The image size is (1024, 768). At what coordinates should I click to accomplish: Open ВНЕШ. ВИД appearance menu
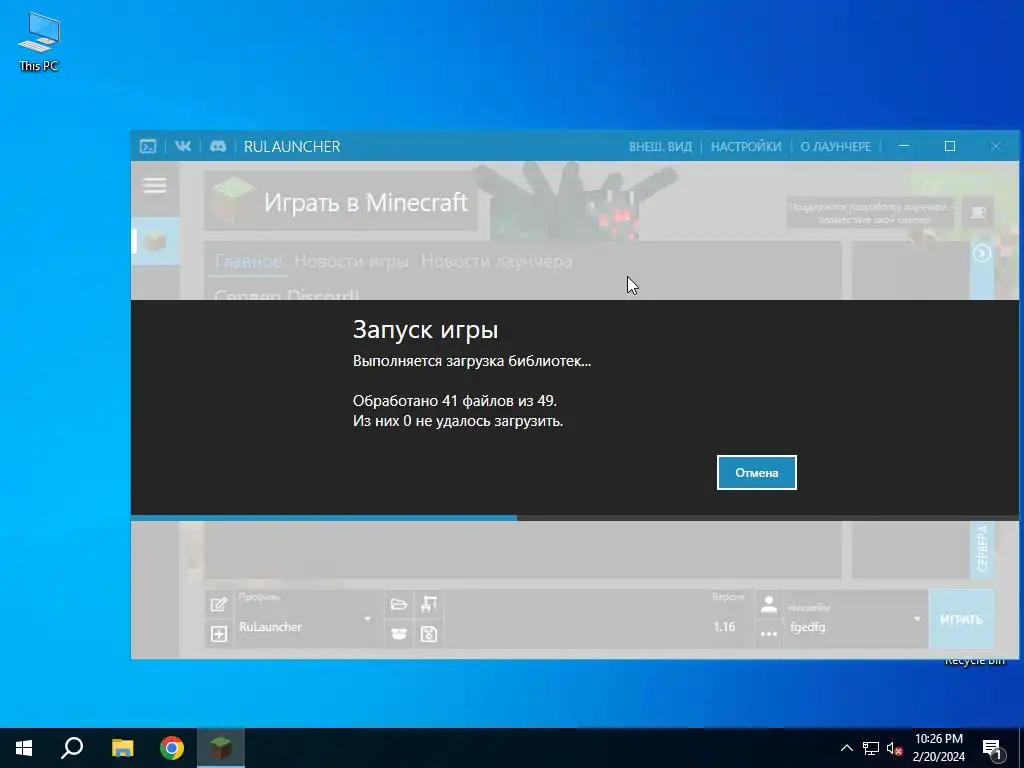pos(660,146)
